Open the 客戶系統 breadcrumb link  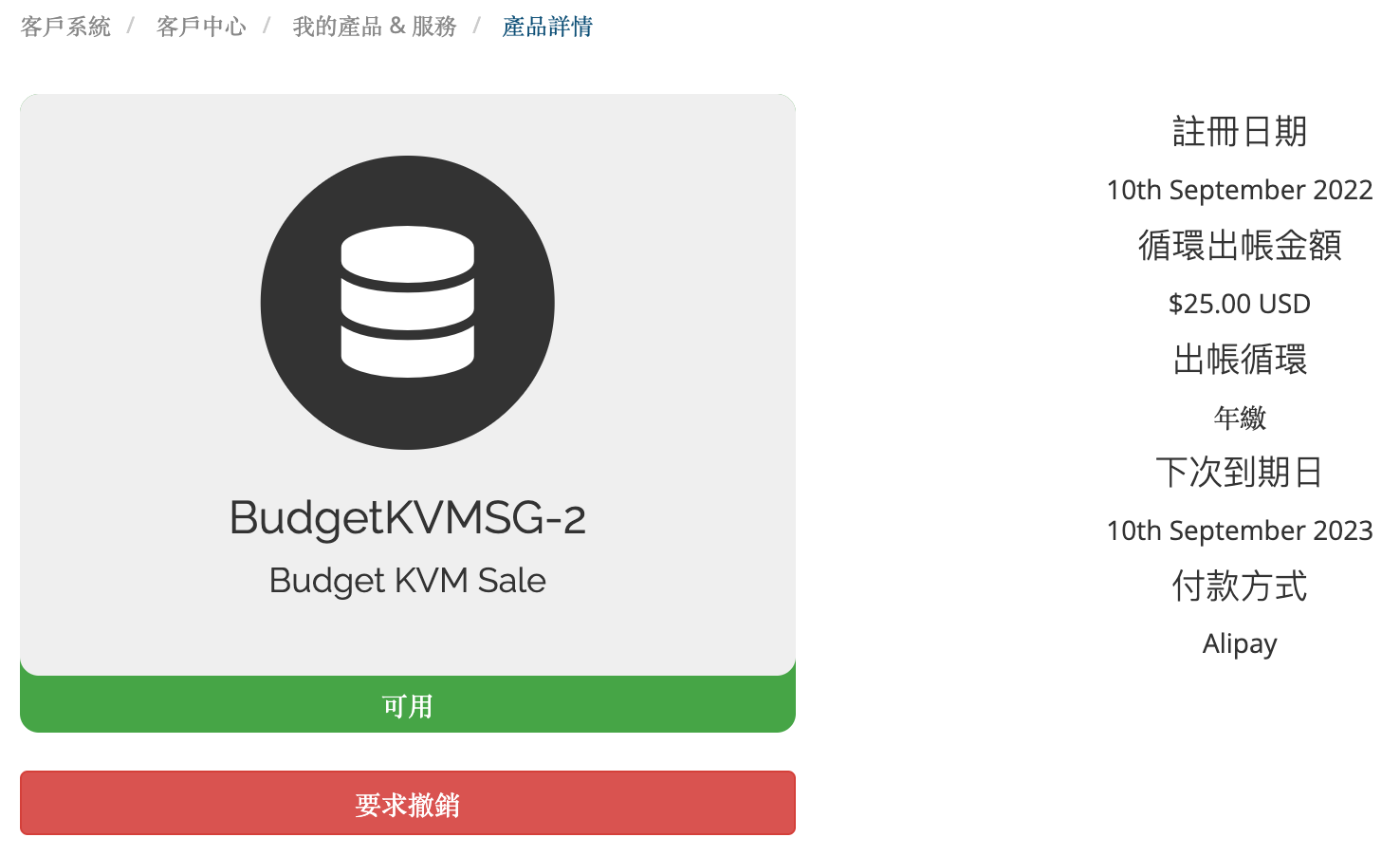click(x=65, y=27)
